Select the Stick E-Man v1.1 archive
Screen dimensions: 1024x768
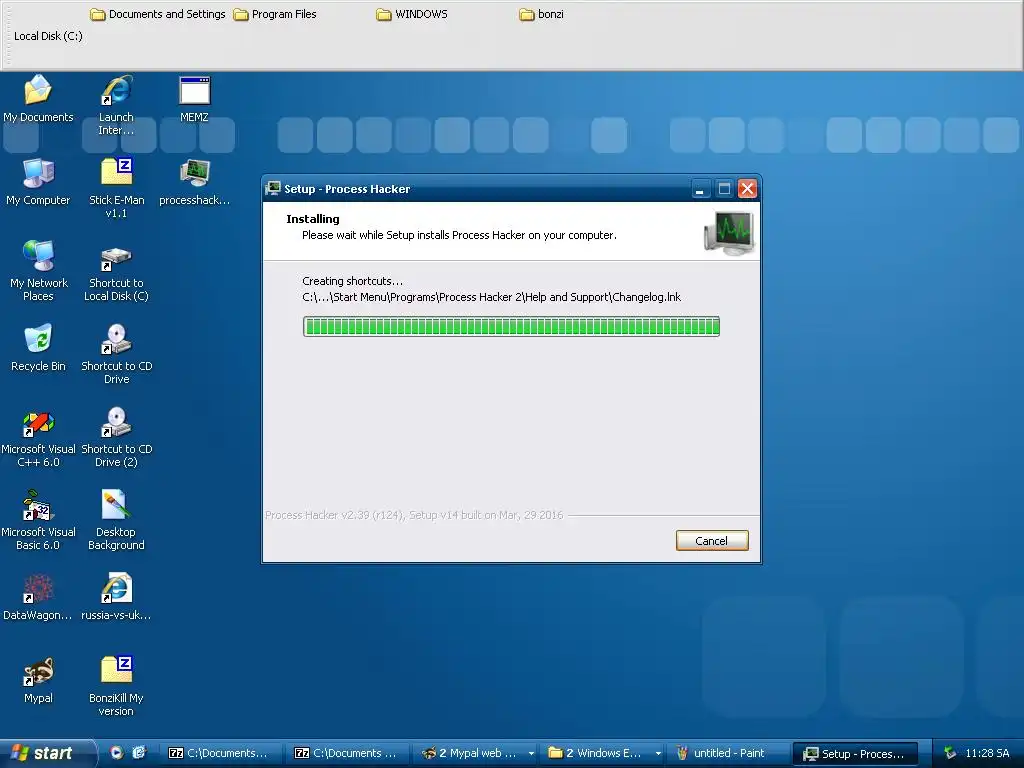coord(116,188)
